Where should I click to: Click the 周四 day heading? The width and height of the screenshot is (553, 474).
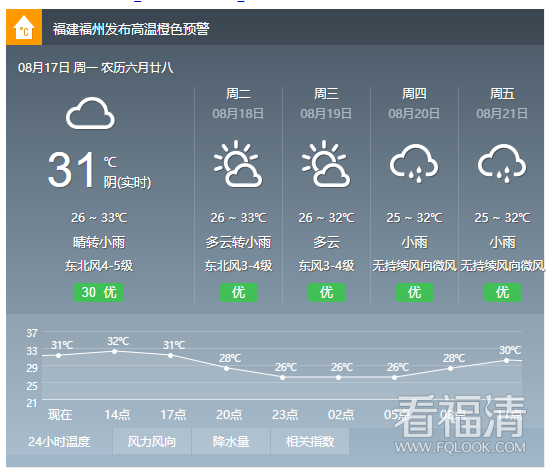(414, 94)
